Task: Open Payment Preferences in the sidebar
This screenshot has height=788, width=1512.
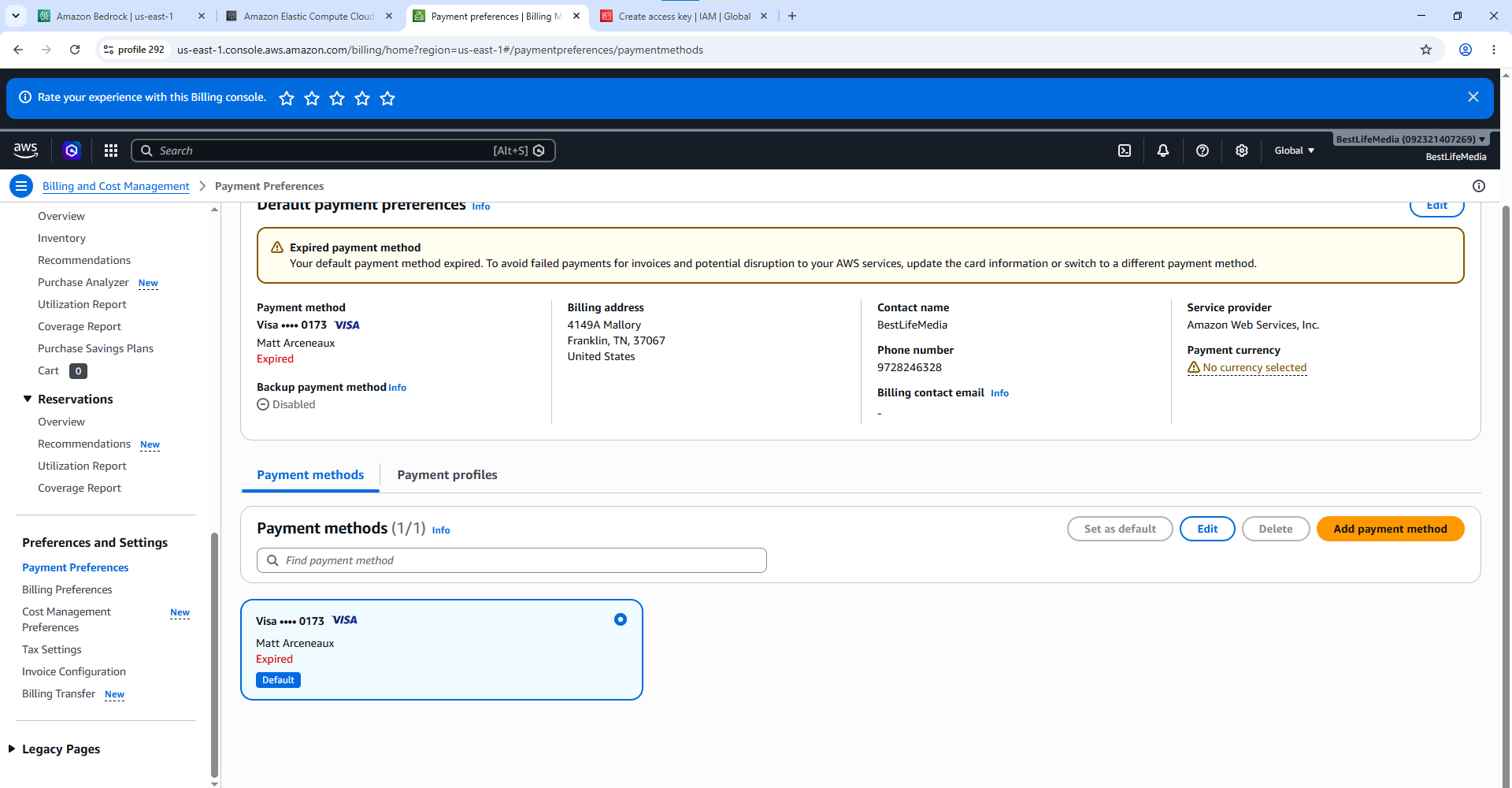Action: (75, 567)
